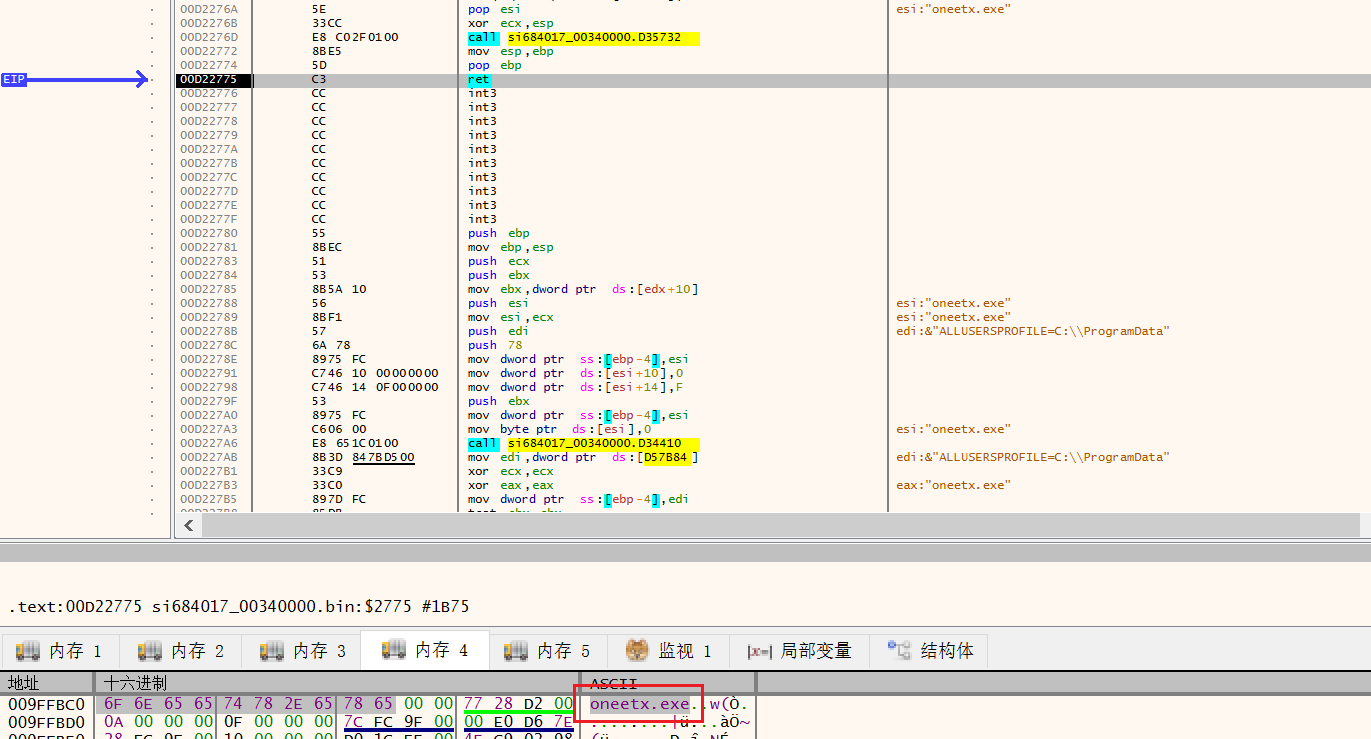Open the 内存 5 tab

point(547,651)
